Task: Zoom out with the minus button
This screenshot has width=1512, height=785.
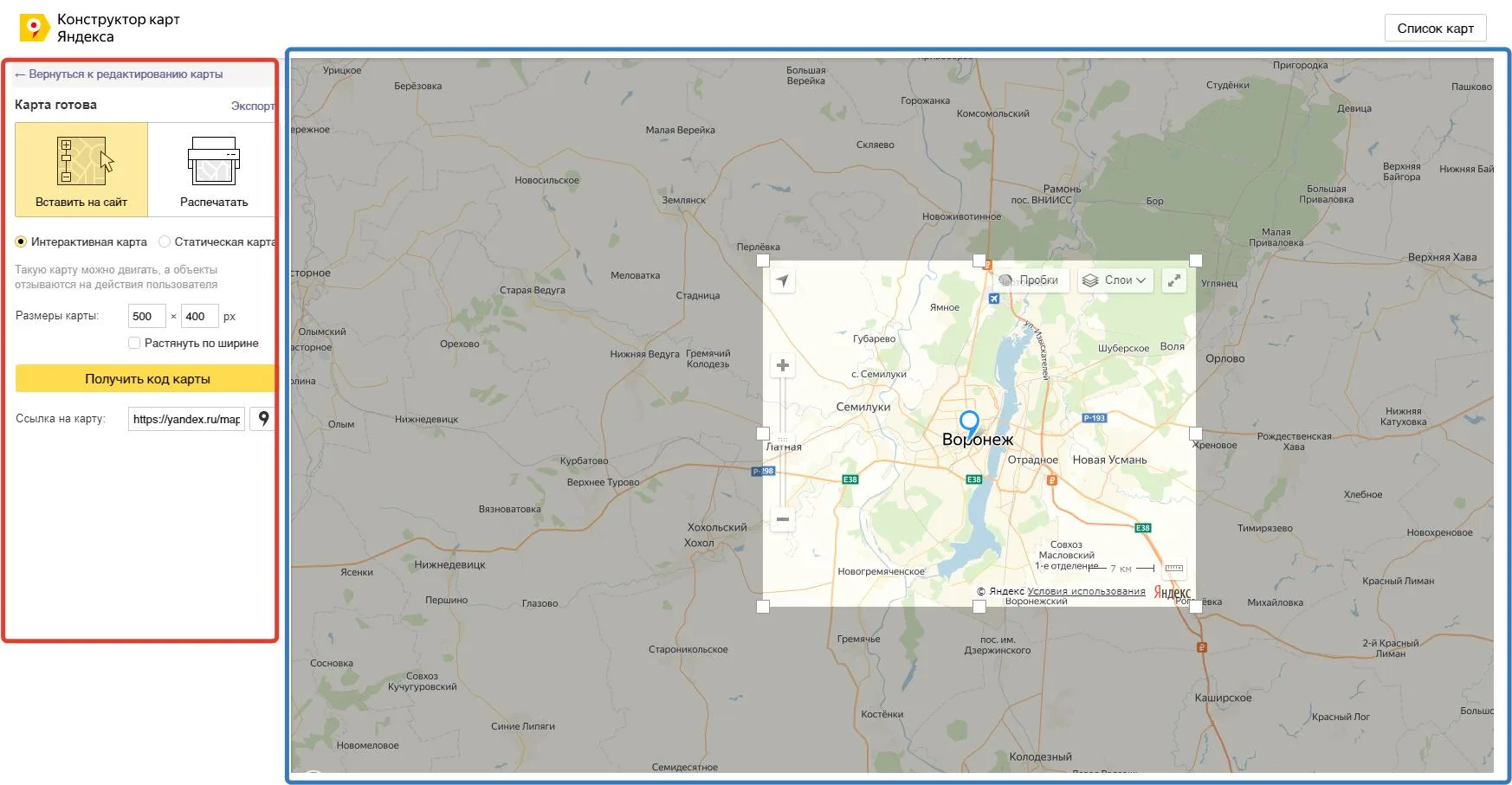Action: [783, 519]
